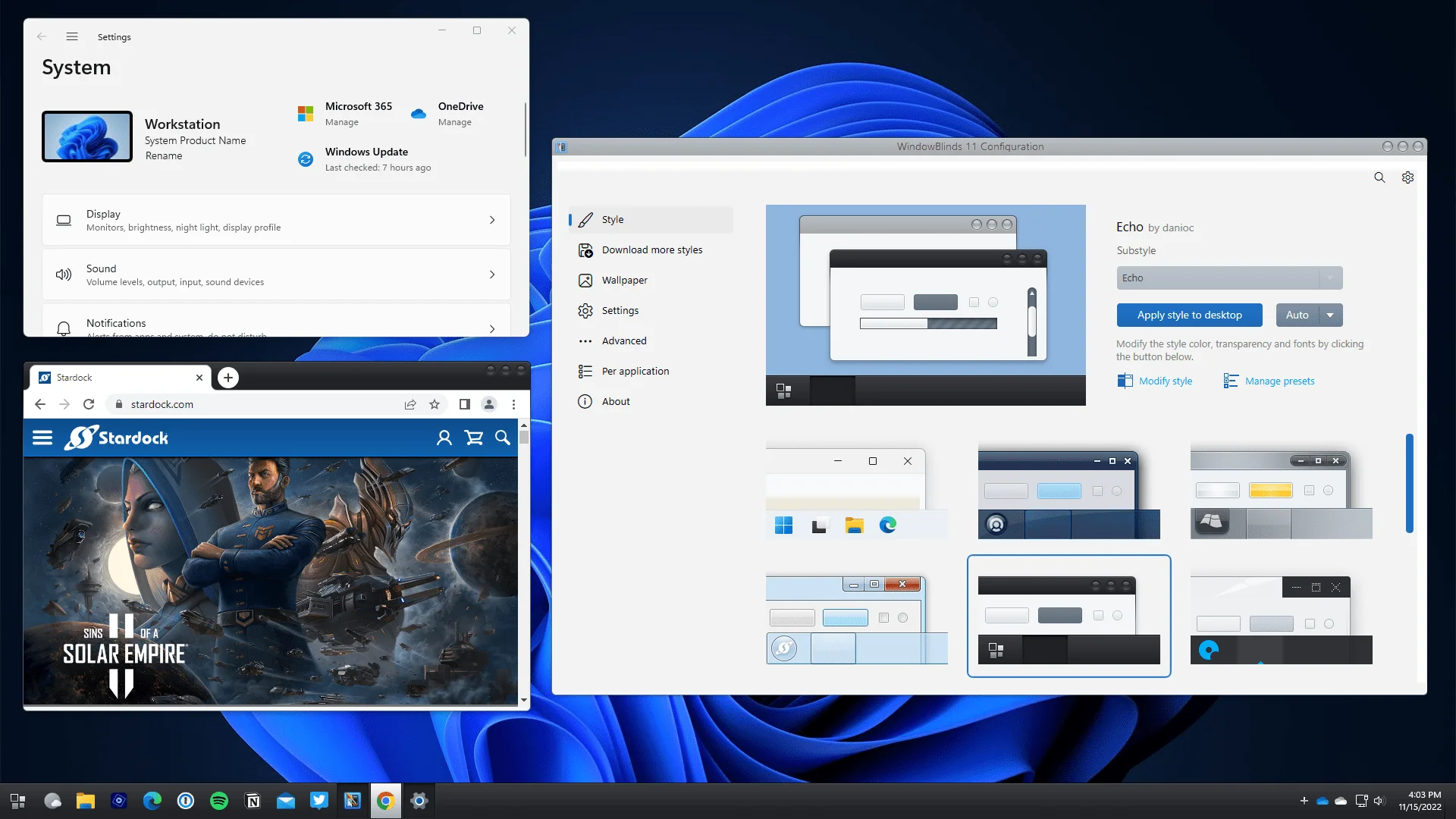Open the Stardock site hamburger menu
Viewport: 1456px width, 819px height.
pyautogui.click(x=42, y=438)
